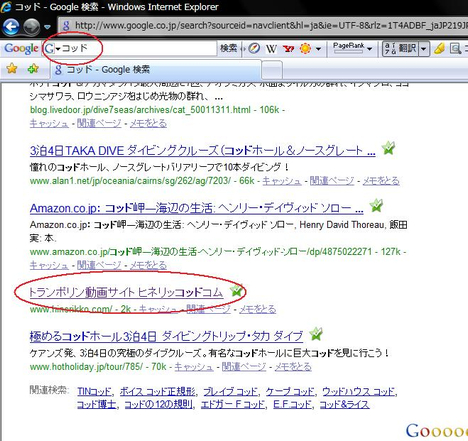
Task: Open the 翻訳 translate dropdown arrow
Action: pos(423,49)
